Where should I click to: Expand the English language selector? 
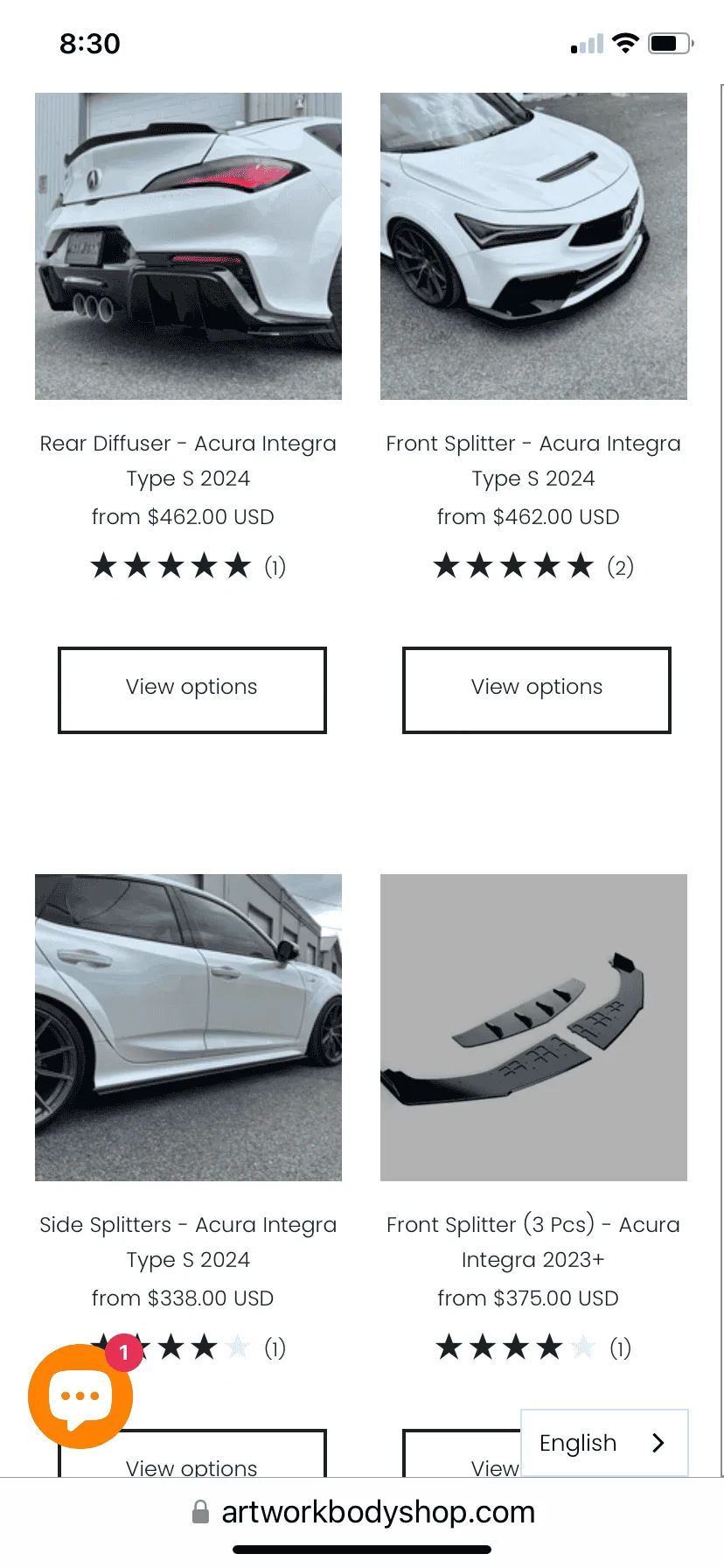point(604,1443)
